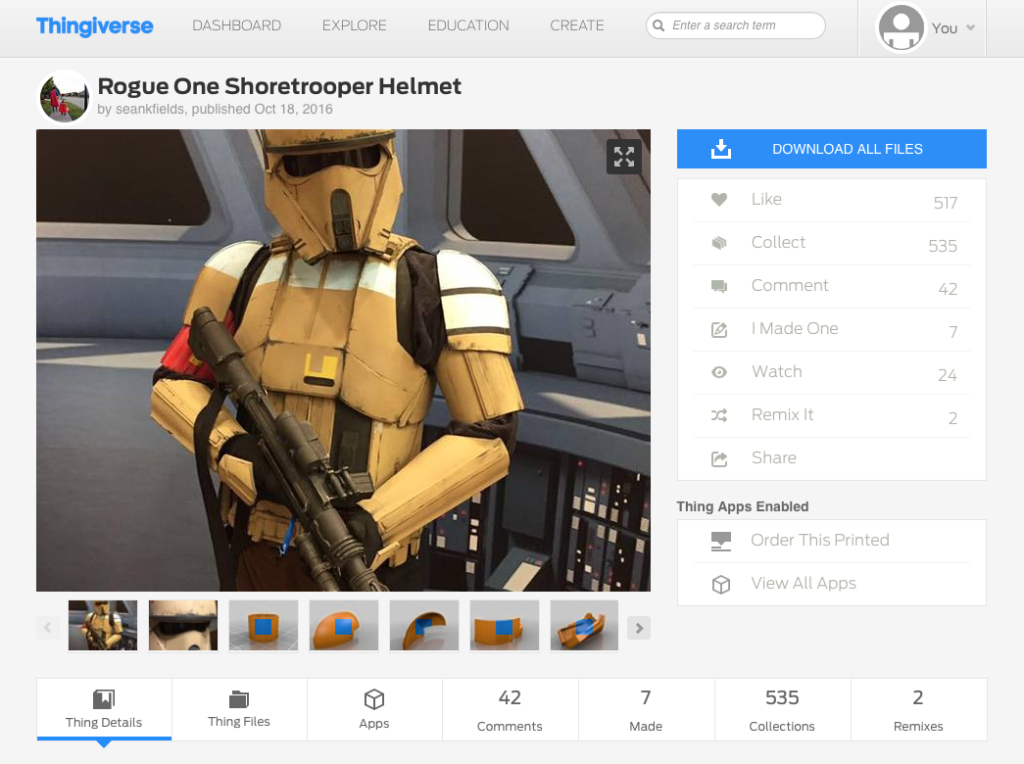Open the 2 Remixes tab
1024x764 pixels.
[918, 709]
